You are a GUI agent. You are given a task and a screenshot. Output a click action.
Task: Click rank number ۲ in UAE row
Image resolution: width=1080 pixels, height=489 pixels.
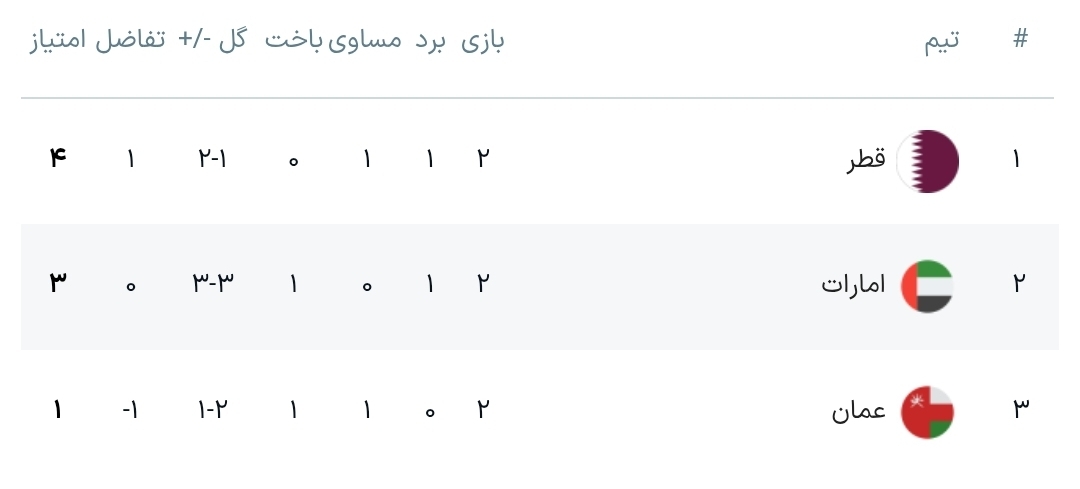click(x=1019, y=285)
